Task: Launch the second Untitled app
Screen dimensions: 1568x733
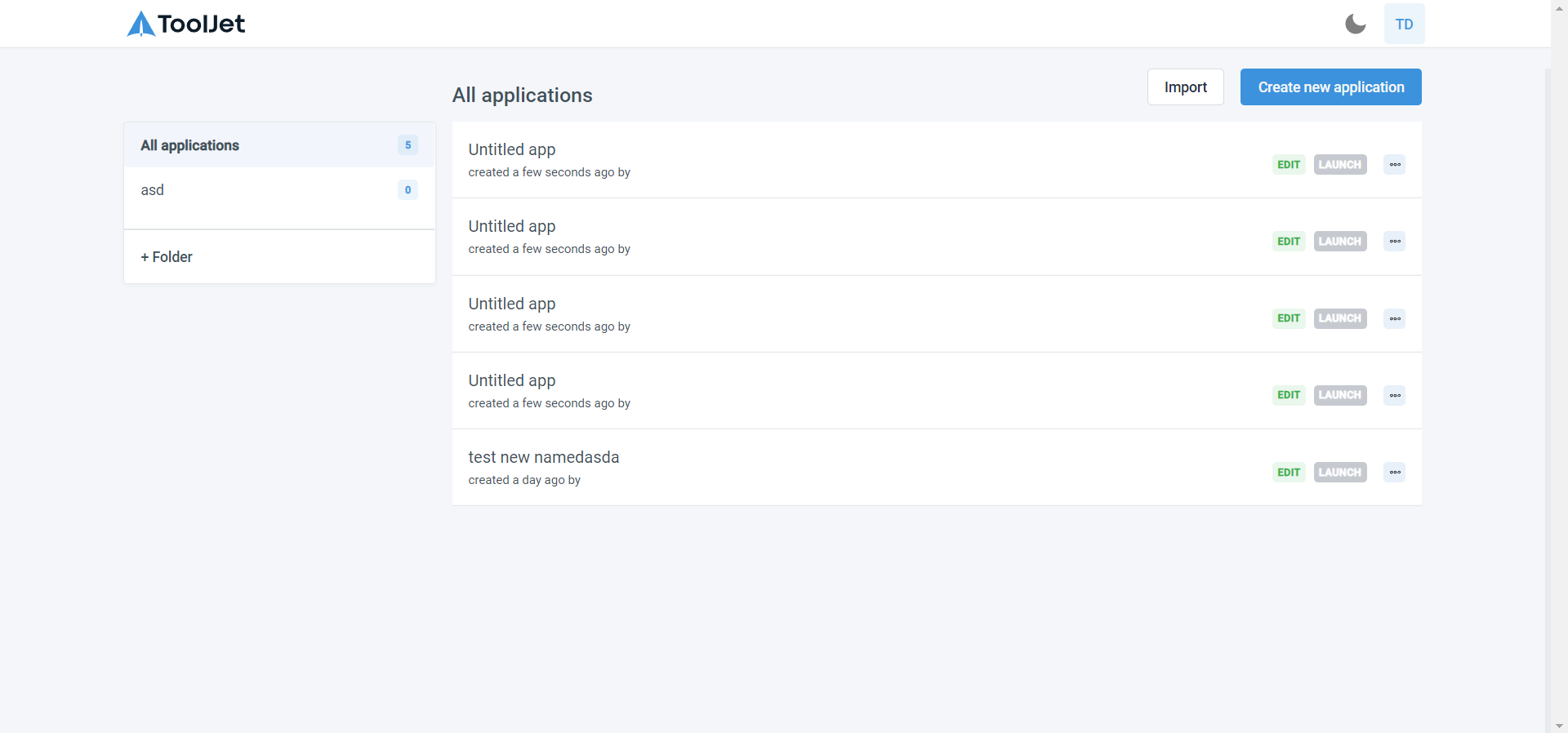Action: [1339, 241]
